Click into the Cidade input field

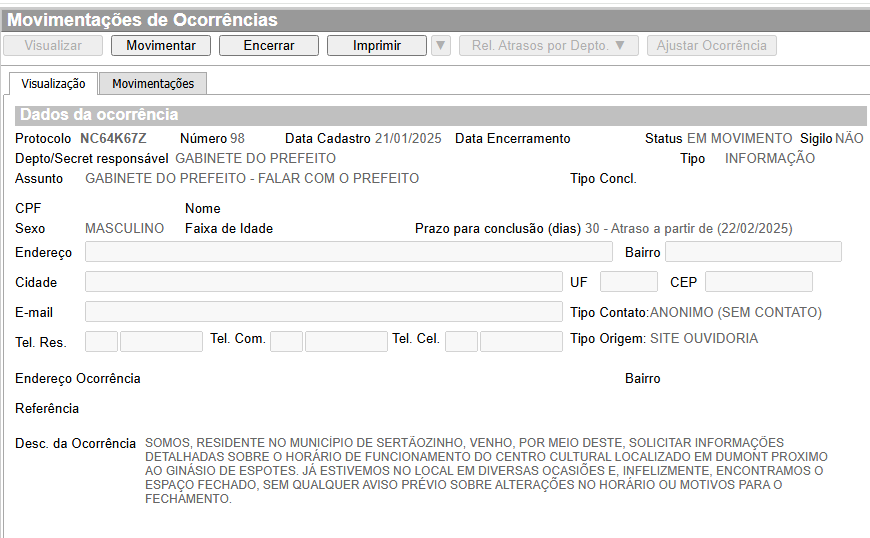click(323, 282)
